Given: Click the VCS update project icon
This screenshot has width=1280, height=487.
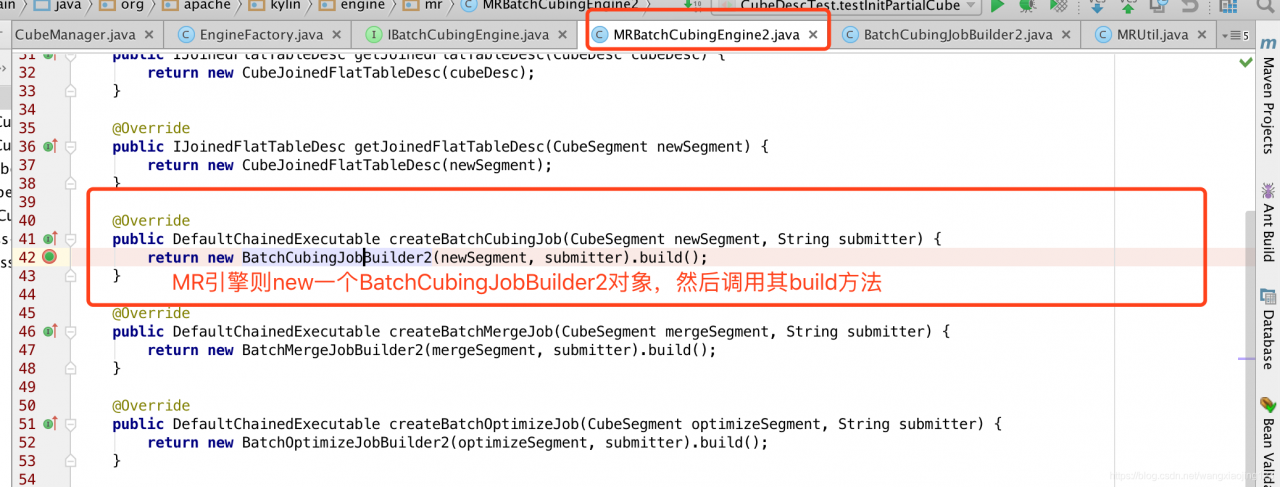Looking at the screenshot, I should [1098, 5].
